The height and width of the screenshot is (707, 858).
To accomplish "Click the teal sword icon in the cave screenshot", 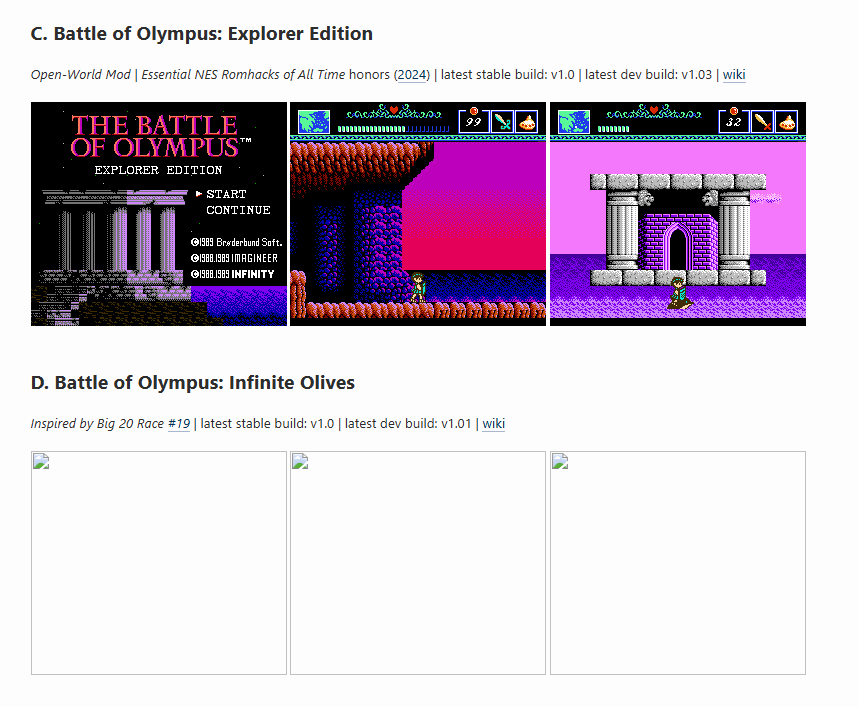I will pos(501,121).
